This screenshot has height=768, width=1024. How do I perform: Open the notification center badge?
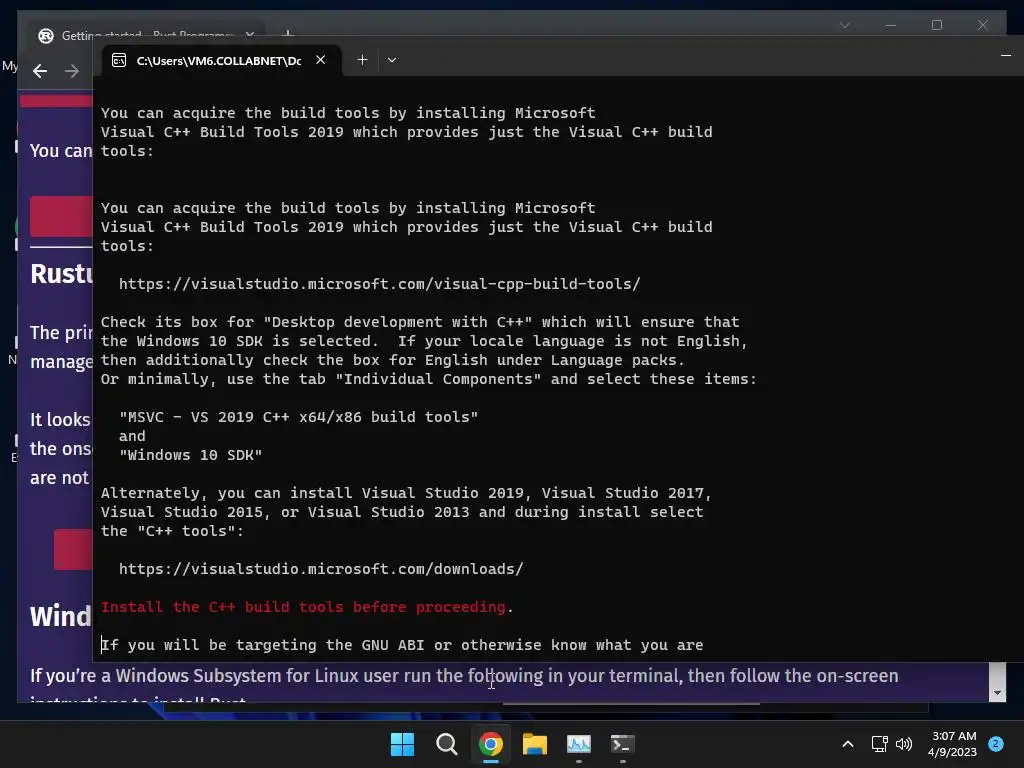point(996,744)
